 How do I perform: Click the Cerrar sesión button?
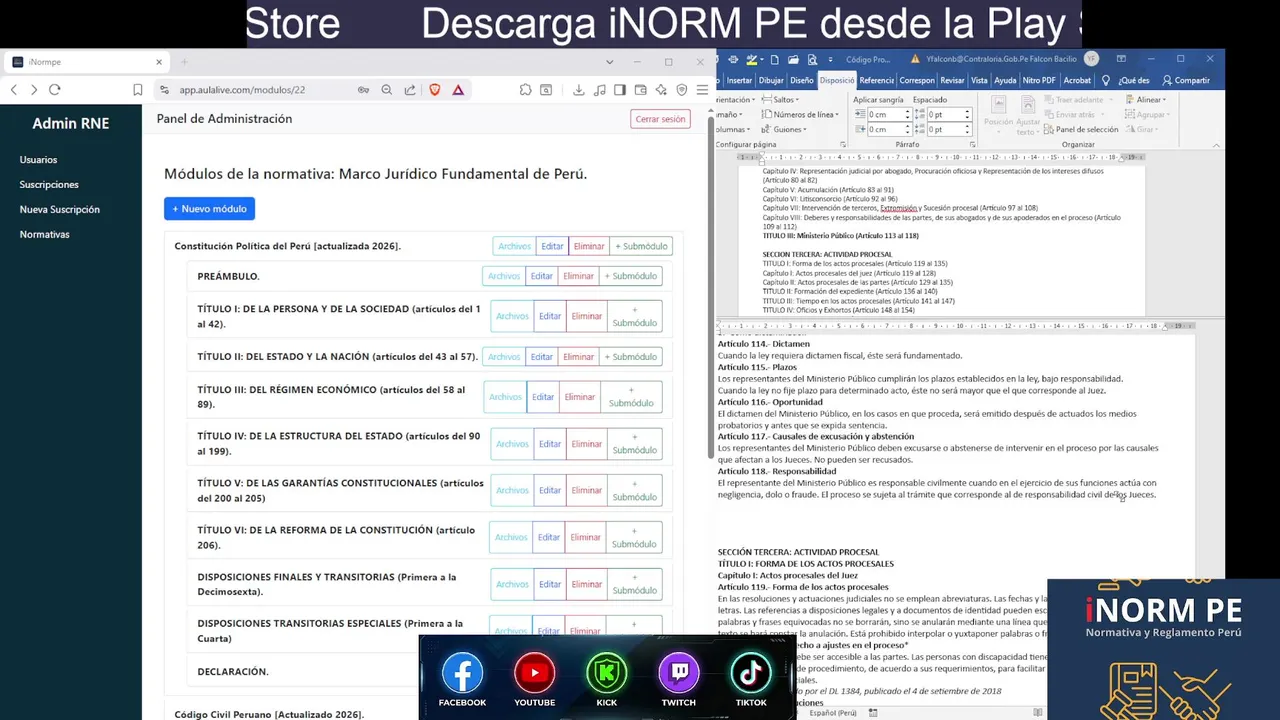(x=660, y=119)
